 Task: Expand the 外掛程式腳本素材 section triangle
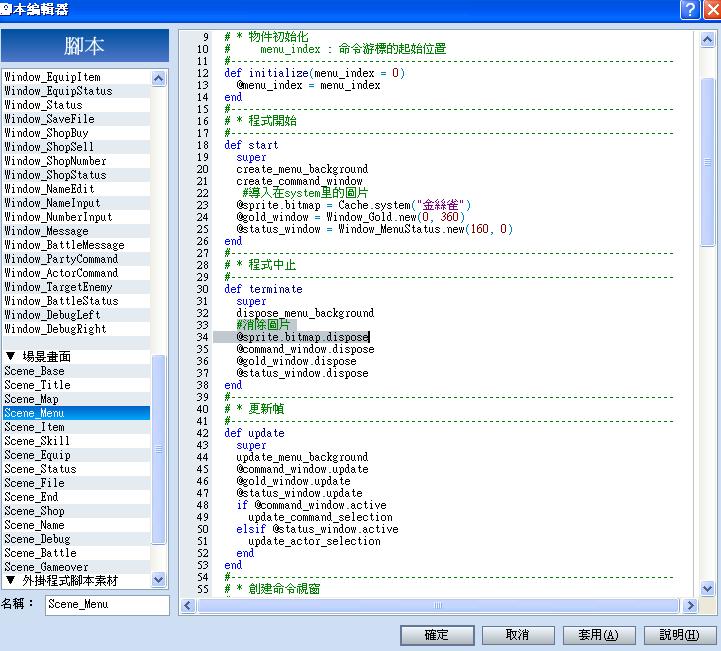pos(11,580)
